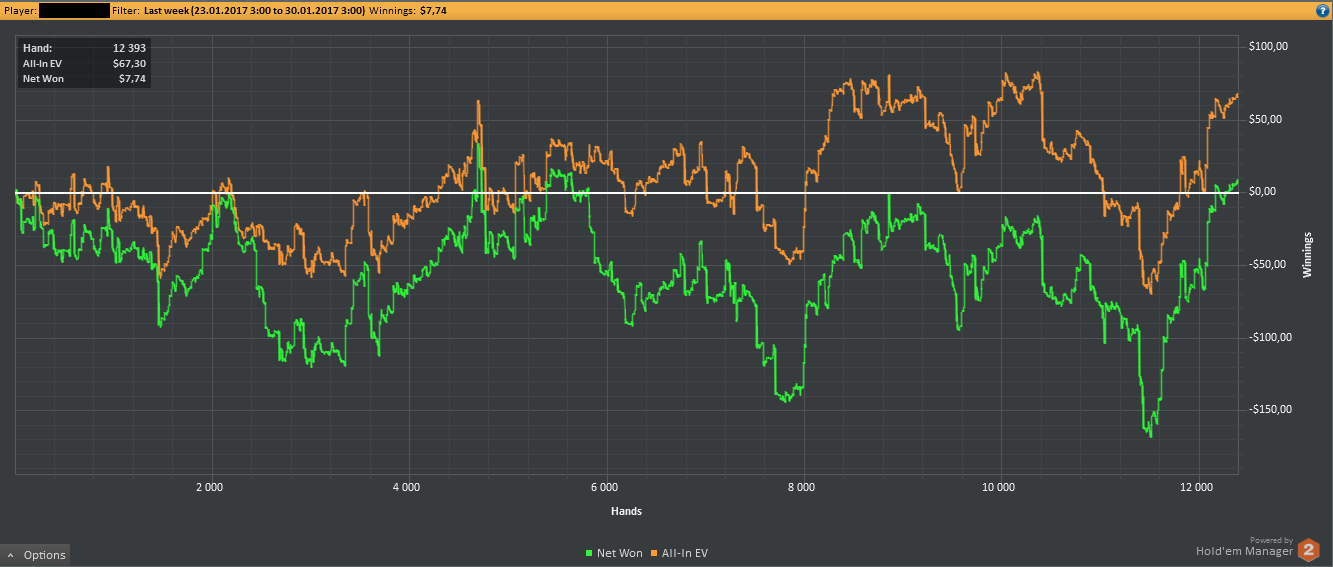Click the $50,00 y-axis label

(x=1266, y=119)
